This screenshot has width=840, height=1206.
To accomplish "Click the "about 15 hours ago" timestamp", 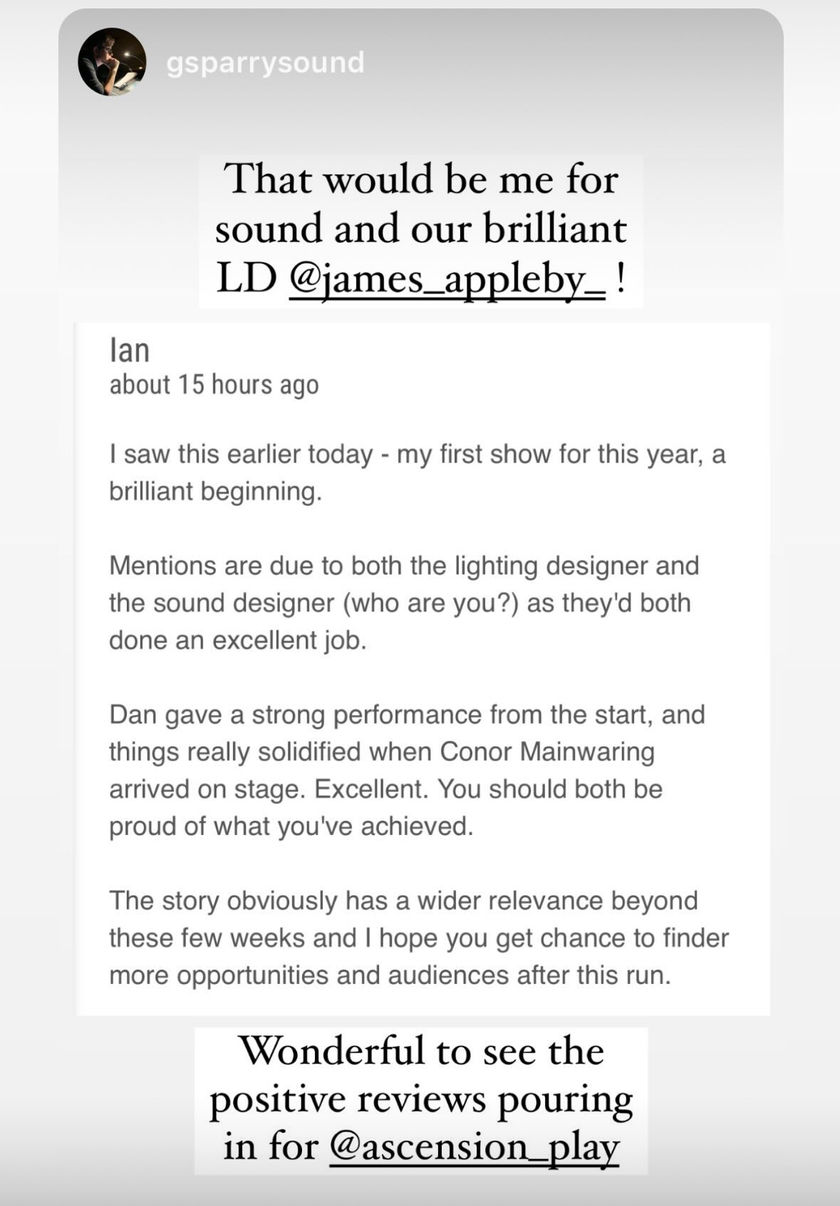I will click(213, 385).
